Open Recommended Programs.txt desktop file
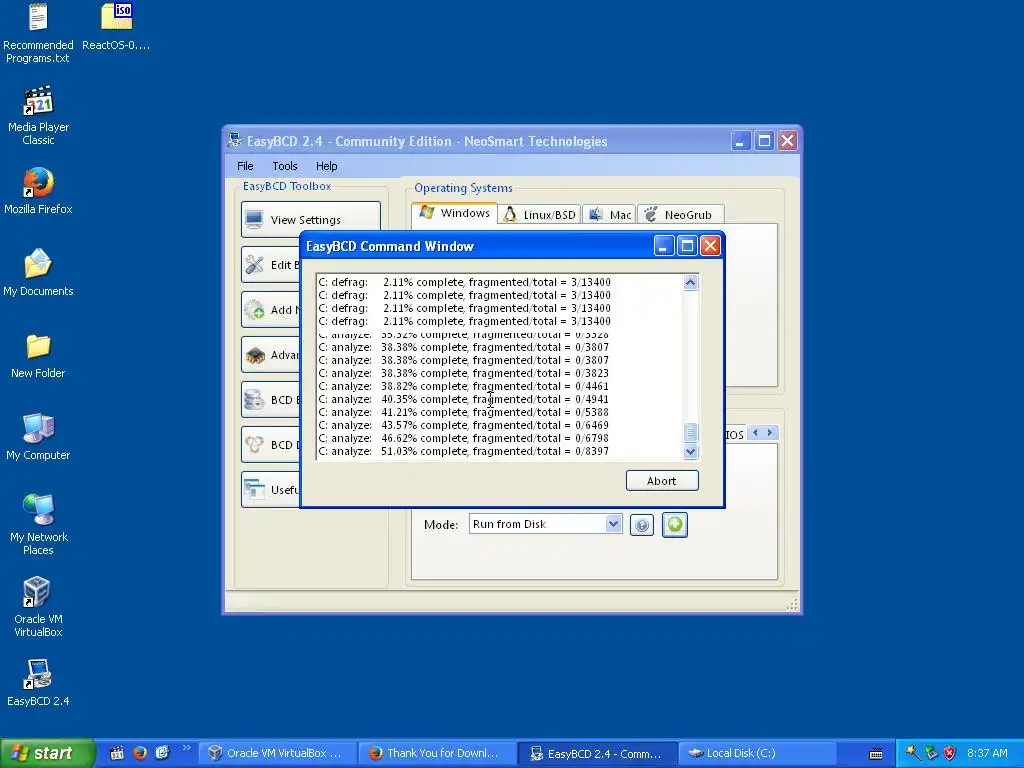The width and height of the screenshot is (1024, 768). pos(38,33)
